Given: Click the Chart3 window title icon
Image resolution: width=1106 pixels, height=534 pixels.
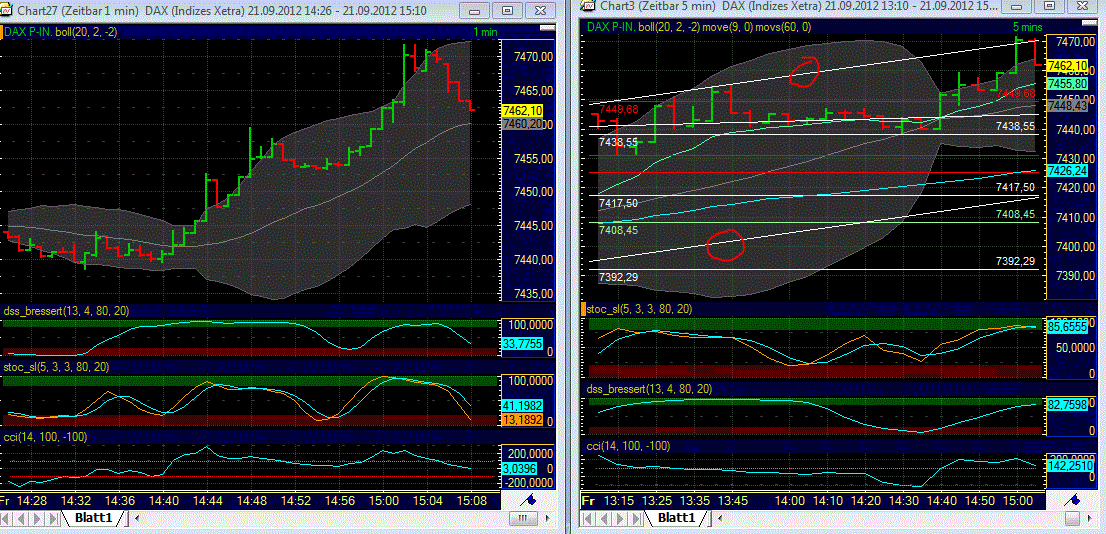Looking at the screenshot, I should coord(587,6).
